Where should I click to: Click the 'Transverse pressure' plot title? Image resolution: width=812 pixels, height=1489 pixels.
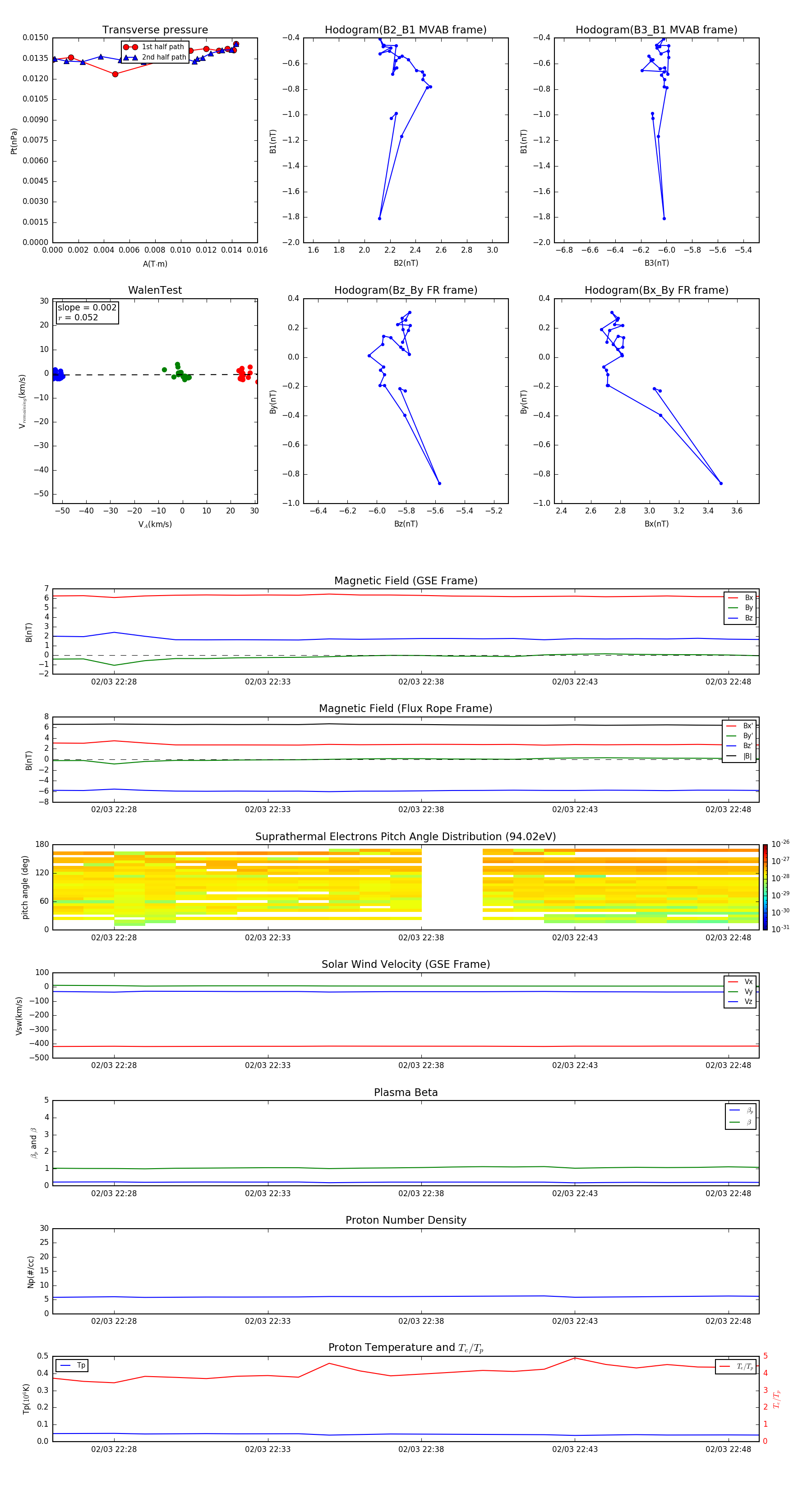pos(155,29)
